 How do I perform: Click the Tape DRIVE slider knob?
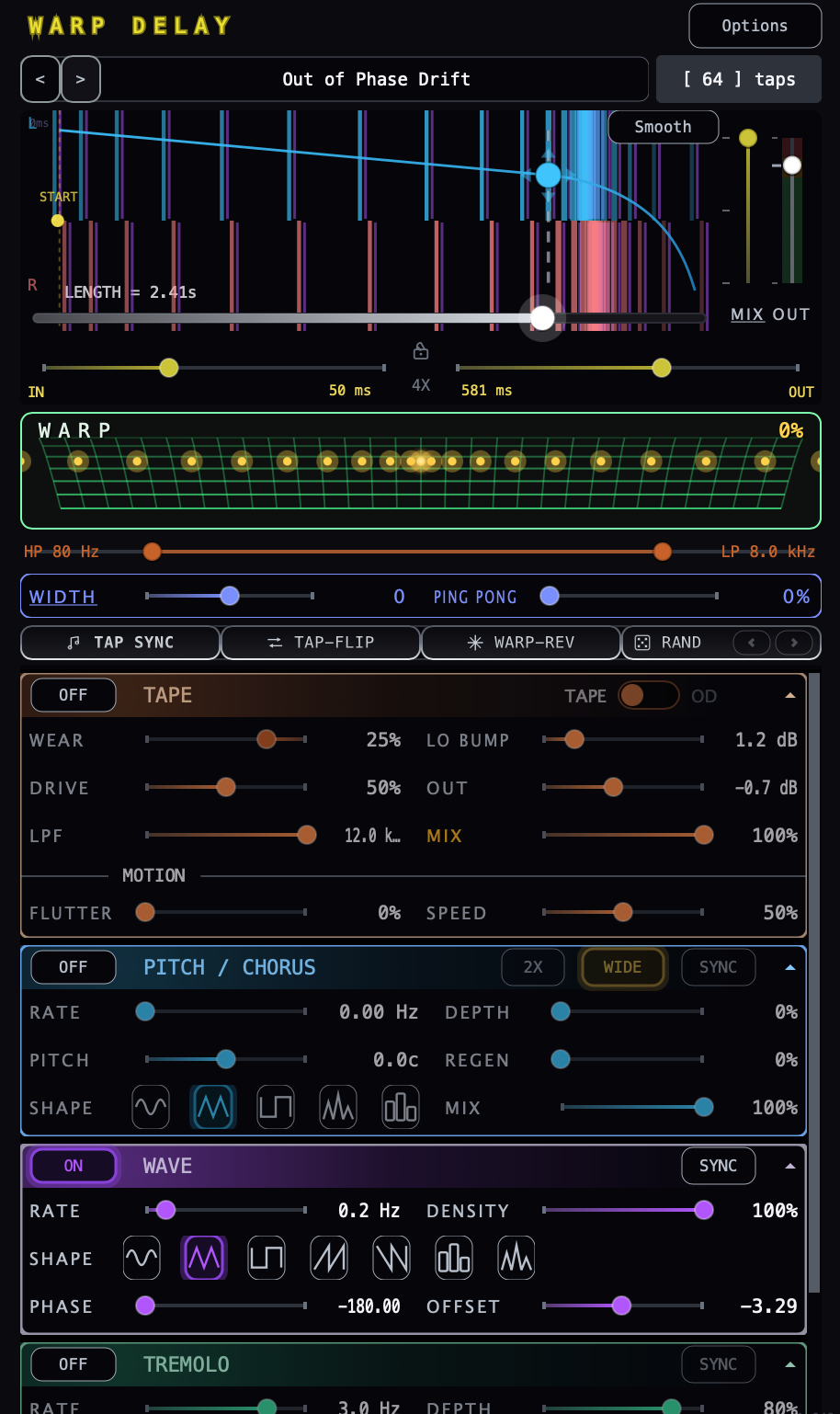coord(226,787)
